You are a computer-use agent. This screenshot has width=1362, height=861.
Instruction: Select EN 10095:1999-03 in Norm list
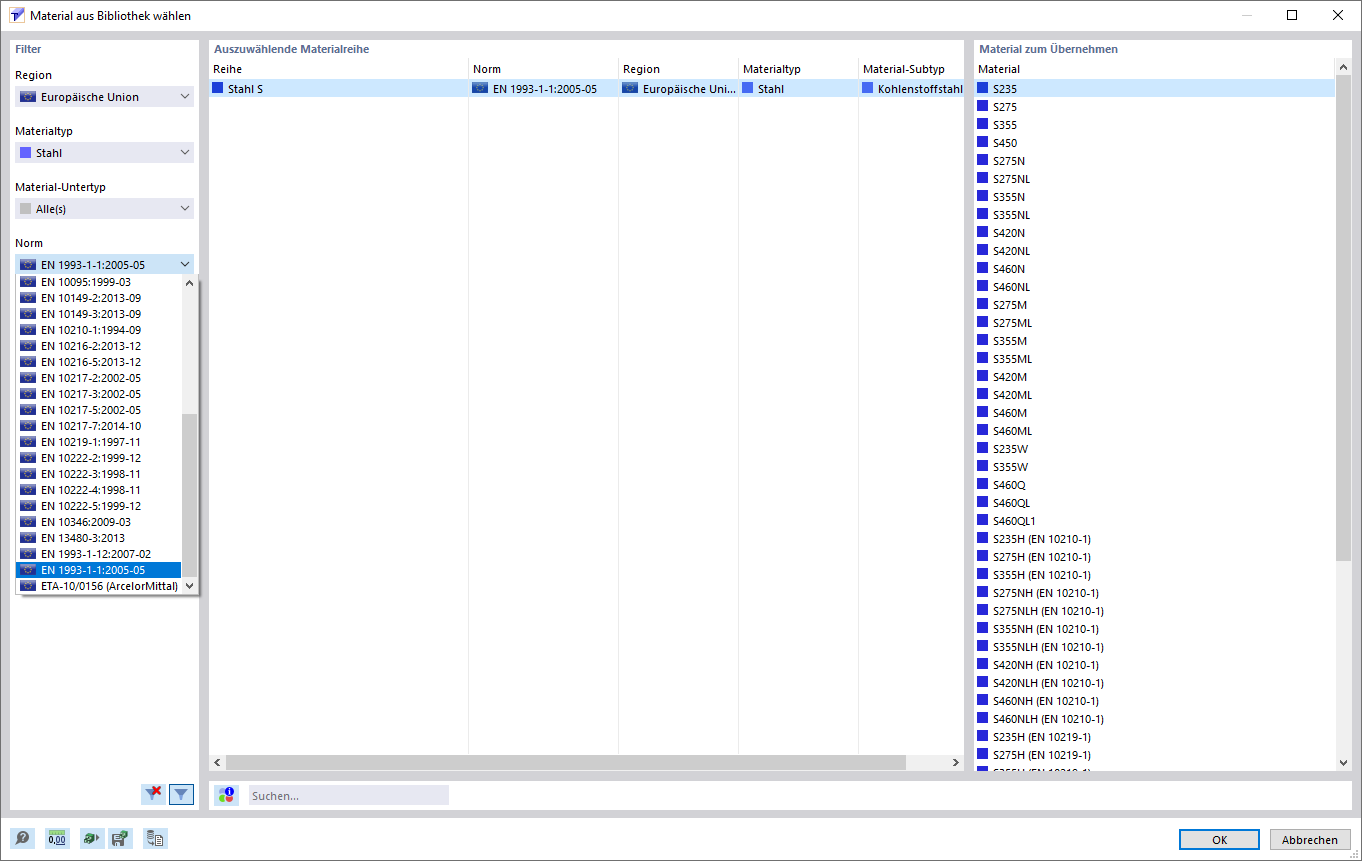pyautogui.click(x=99, y=282)
